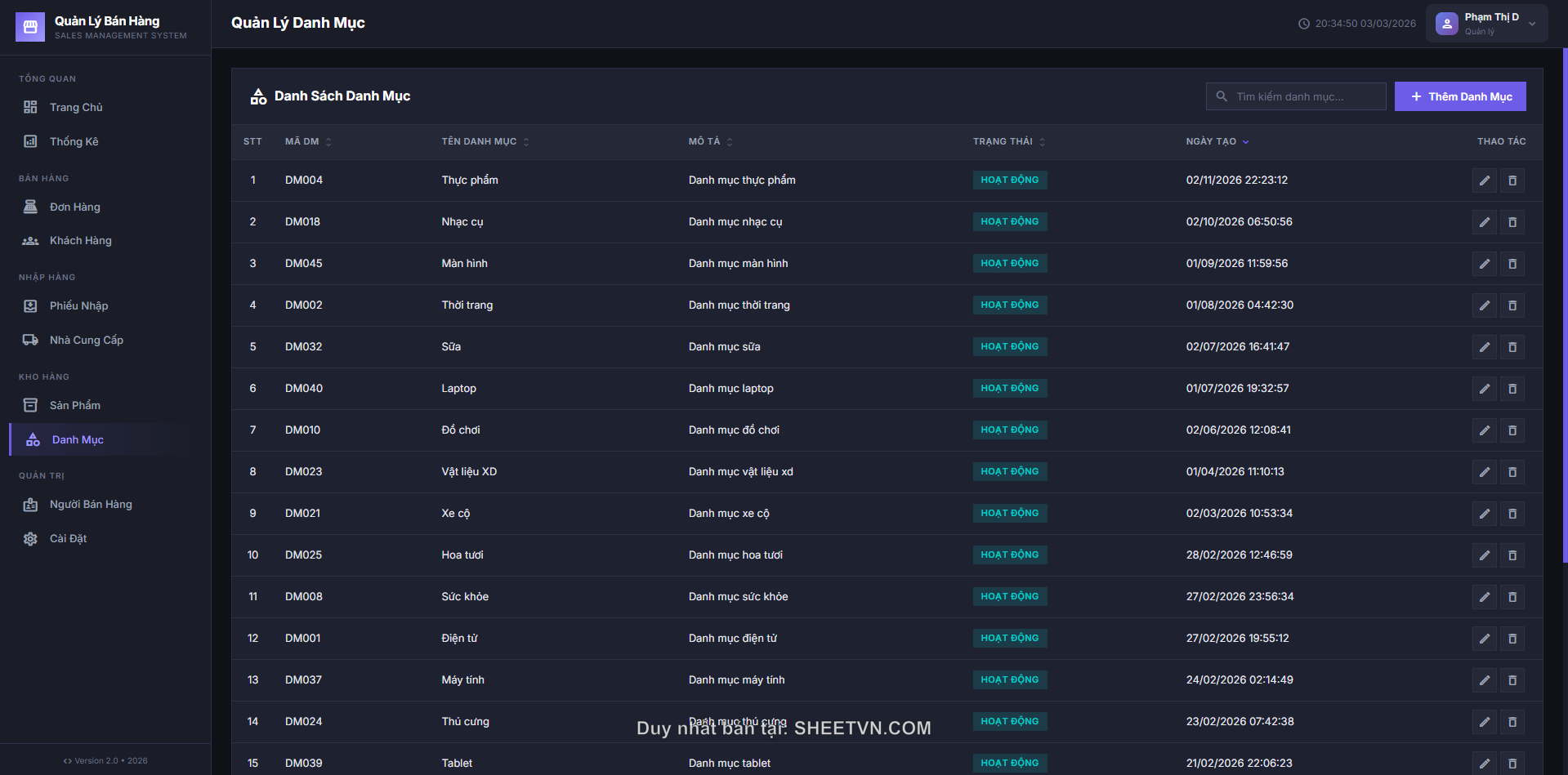
Task: Open the Đơn Hàng sidebar page
Action: (75, 207)
